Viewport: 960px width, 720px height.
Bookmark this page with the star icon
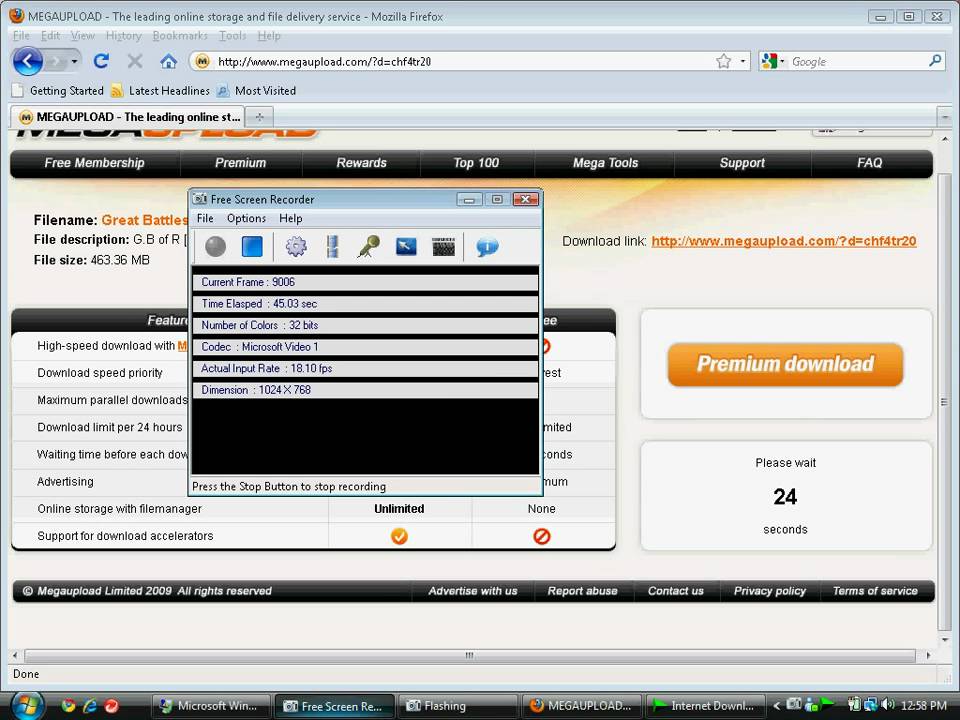coord(724,61)
